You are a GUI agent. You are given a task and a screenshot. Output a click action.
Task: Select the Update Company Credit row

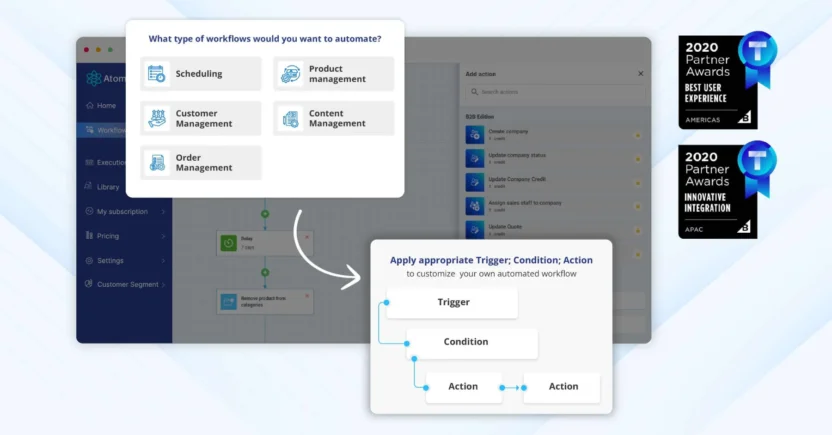[555, 182]
